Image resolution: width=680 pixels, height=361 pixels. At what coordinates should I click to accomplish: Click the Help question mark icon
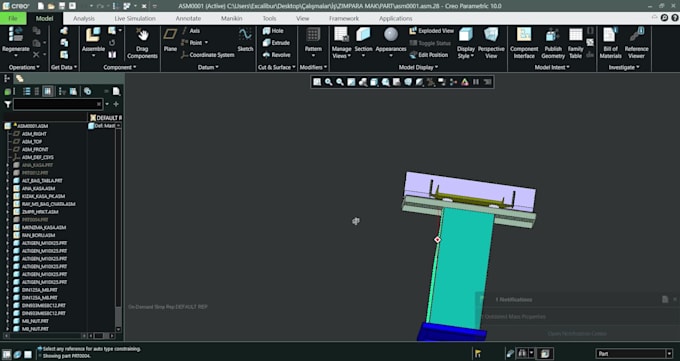click(675, 18)
